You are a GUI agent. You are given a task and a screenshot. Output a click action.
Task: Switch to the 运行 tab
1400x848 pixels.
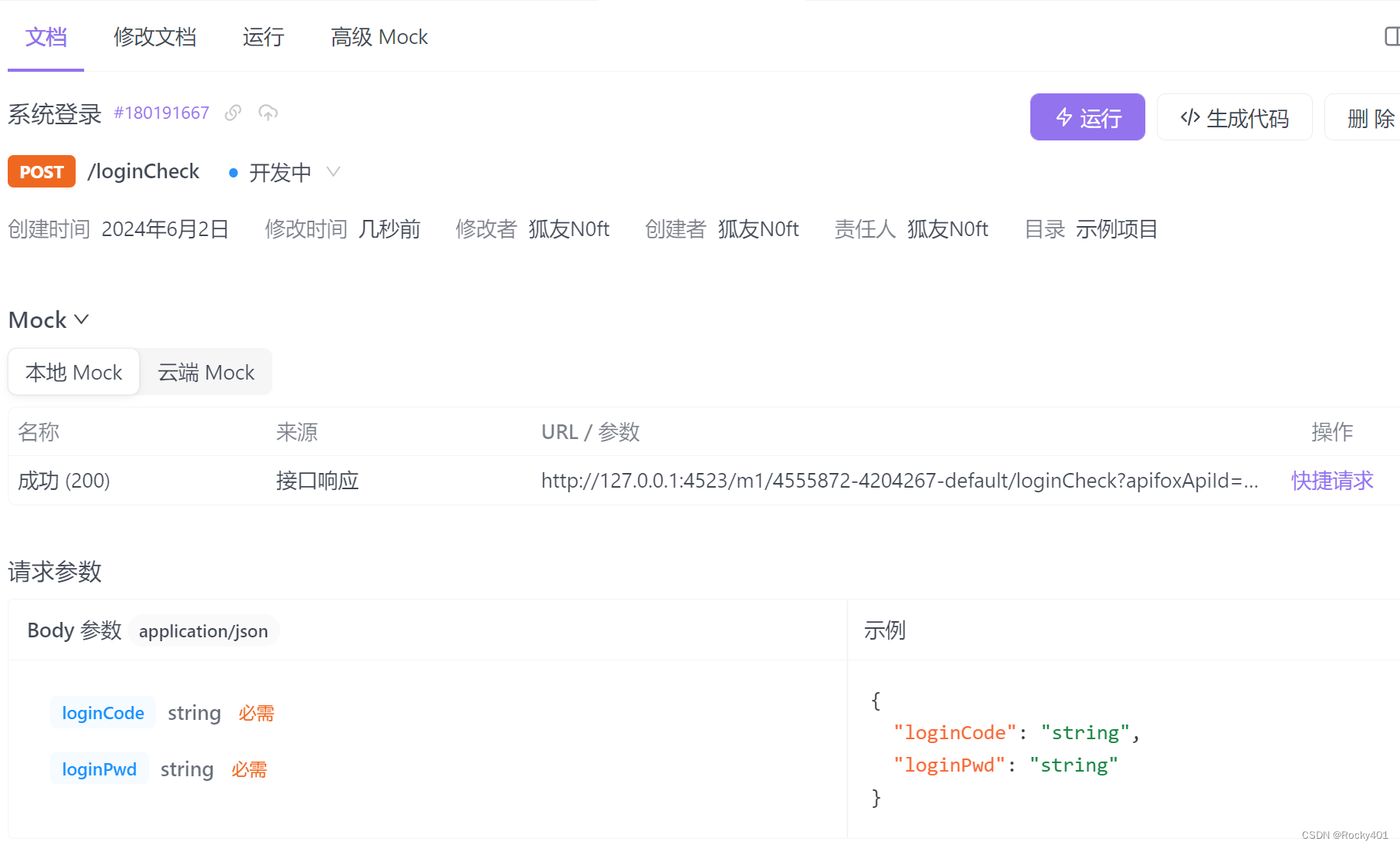point(263,36)
